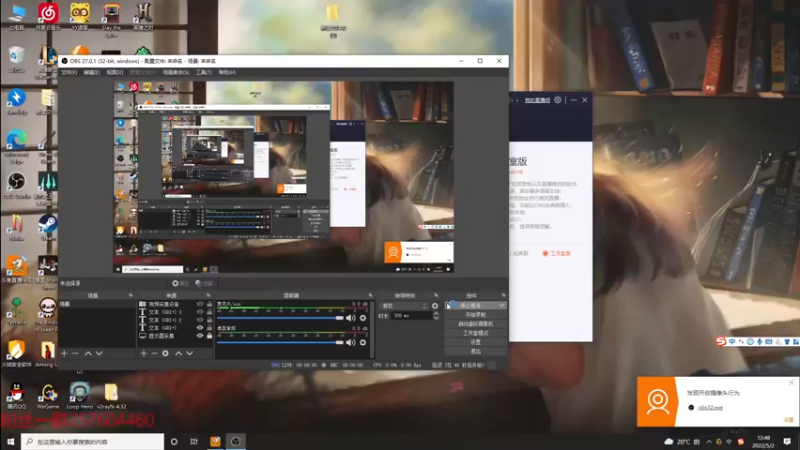
Task: Click the Properties gear on the source toolbar
Action: click(181, 283)
